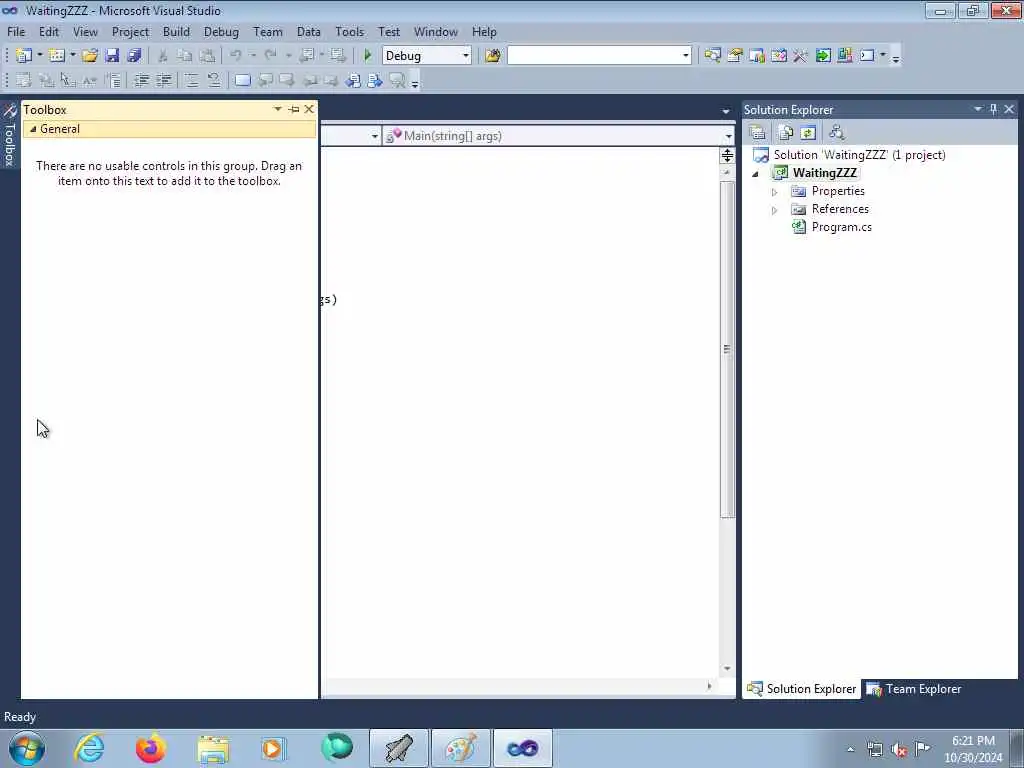Open the Main(string[] args) members dropdown
Screen dimensions: 1024x768
pyautogui.click(x=728, y=136)
